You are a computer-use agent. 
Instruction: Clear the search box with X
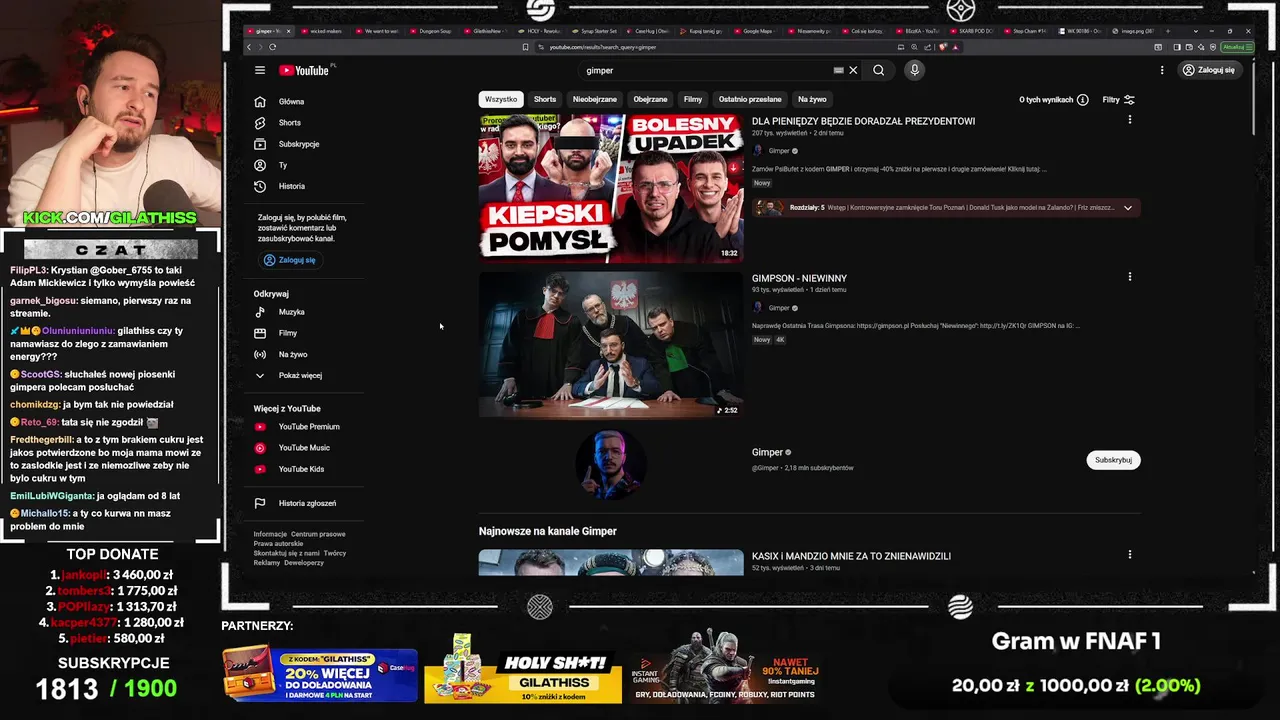coord(853,70)
